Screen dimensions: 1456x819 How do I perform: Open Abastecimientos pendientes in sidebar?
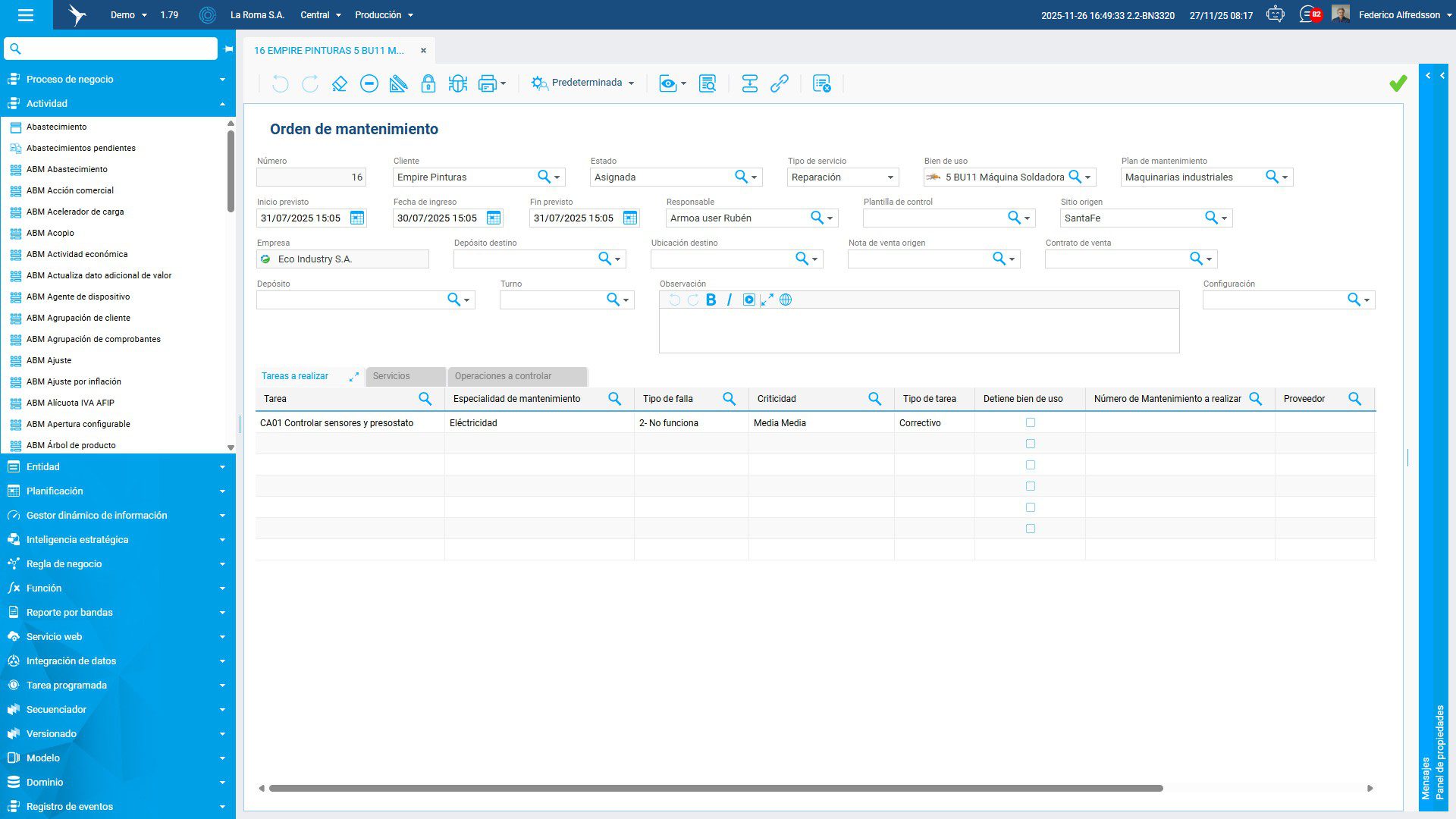coord(81,148)
